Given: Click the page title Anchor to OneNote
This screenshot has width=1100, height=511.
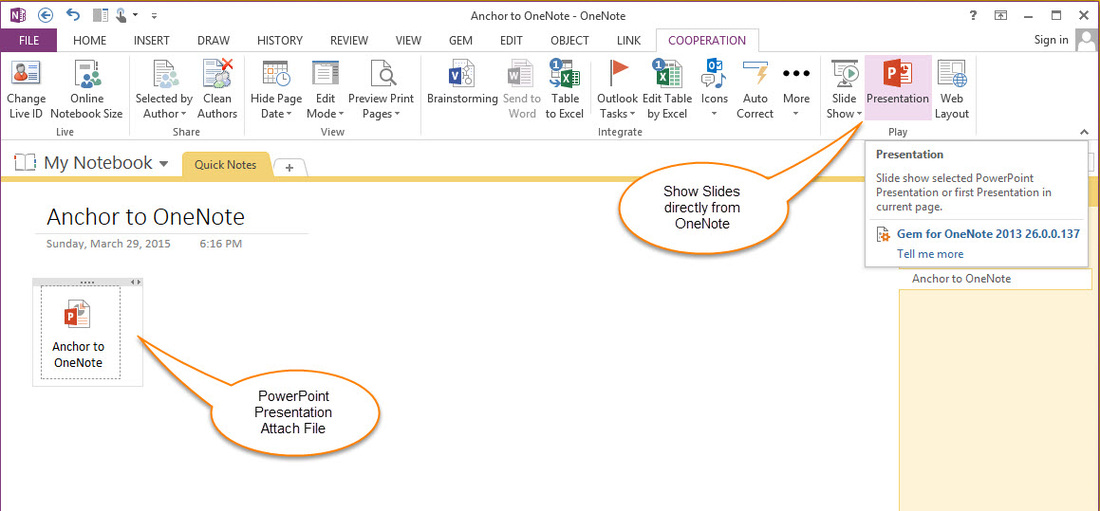Looking at the screenshot, I should [145, 217].
